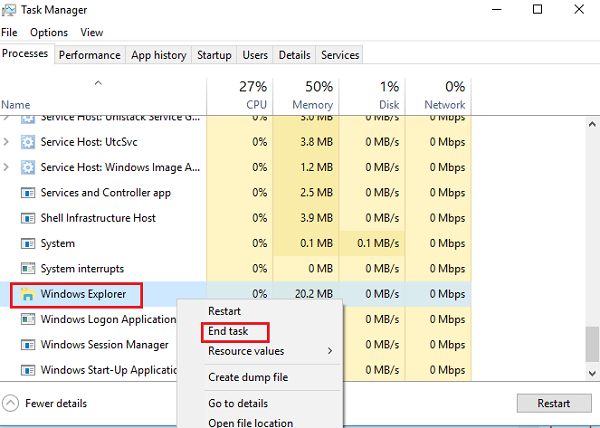Screen dimensions: 600x428
Task: Collapse view using Fewer details arrow icon
Action: pos(10,403)
